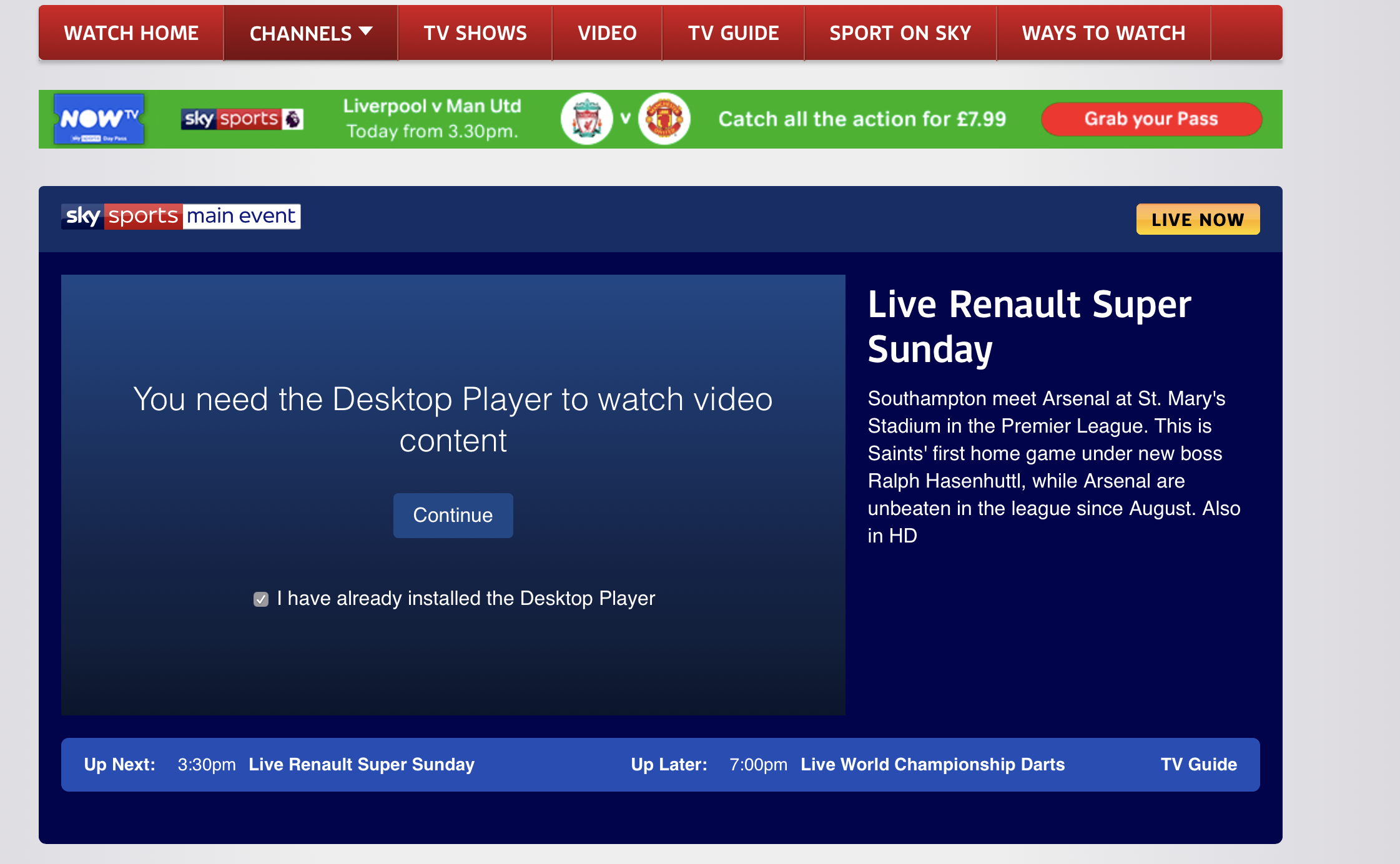The image size is (1400, 864).
Task: Click the 'Up Later:' label
Action: click(669, 765)
